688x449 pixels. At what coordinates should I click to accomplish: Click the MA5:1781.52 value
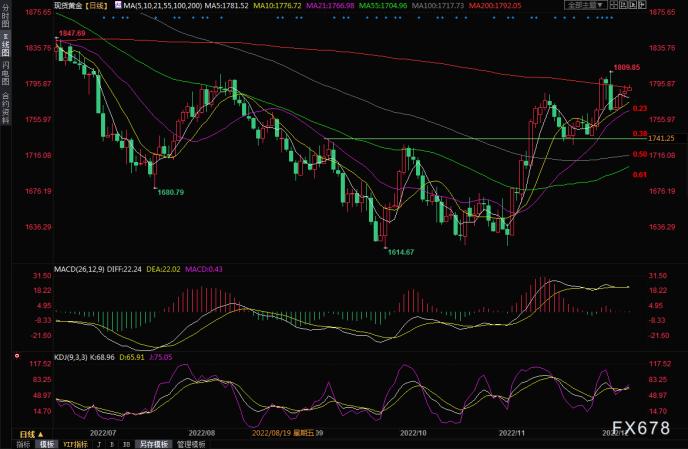(x=226, y=6)
